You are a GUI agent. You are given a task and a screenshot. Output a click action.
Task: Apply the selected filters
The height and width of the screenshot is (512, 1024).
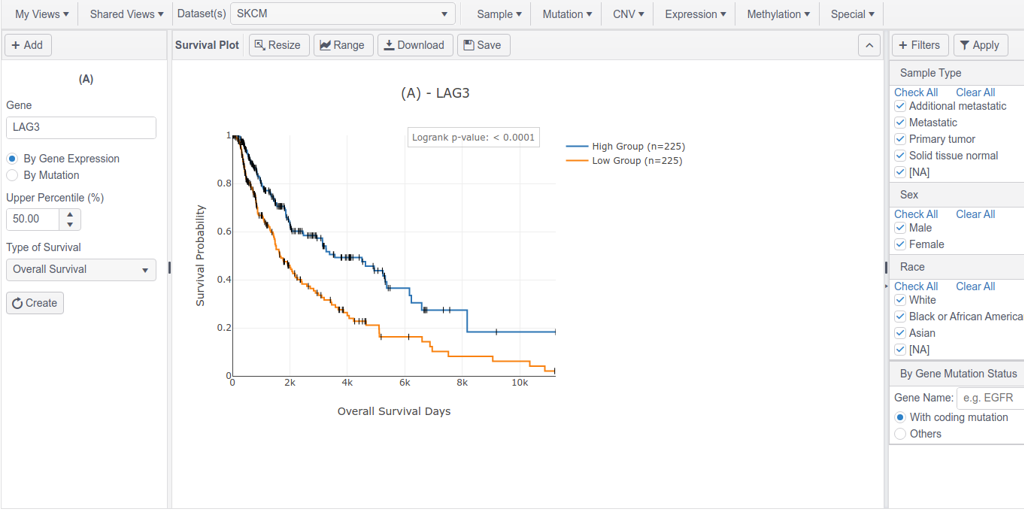click(980, 45)
